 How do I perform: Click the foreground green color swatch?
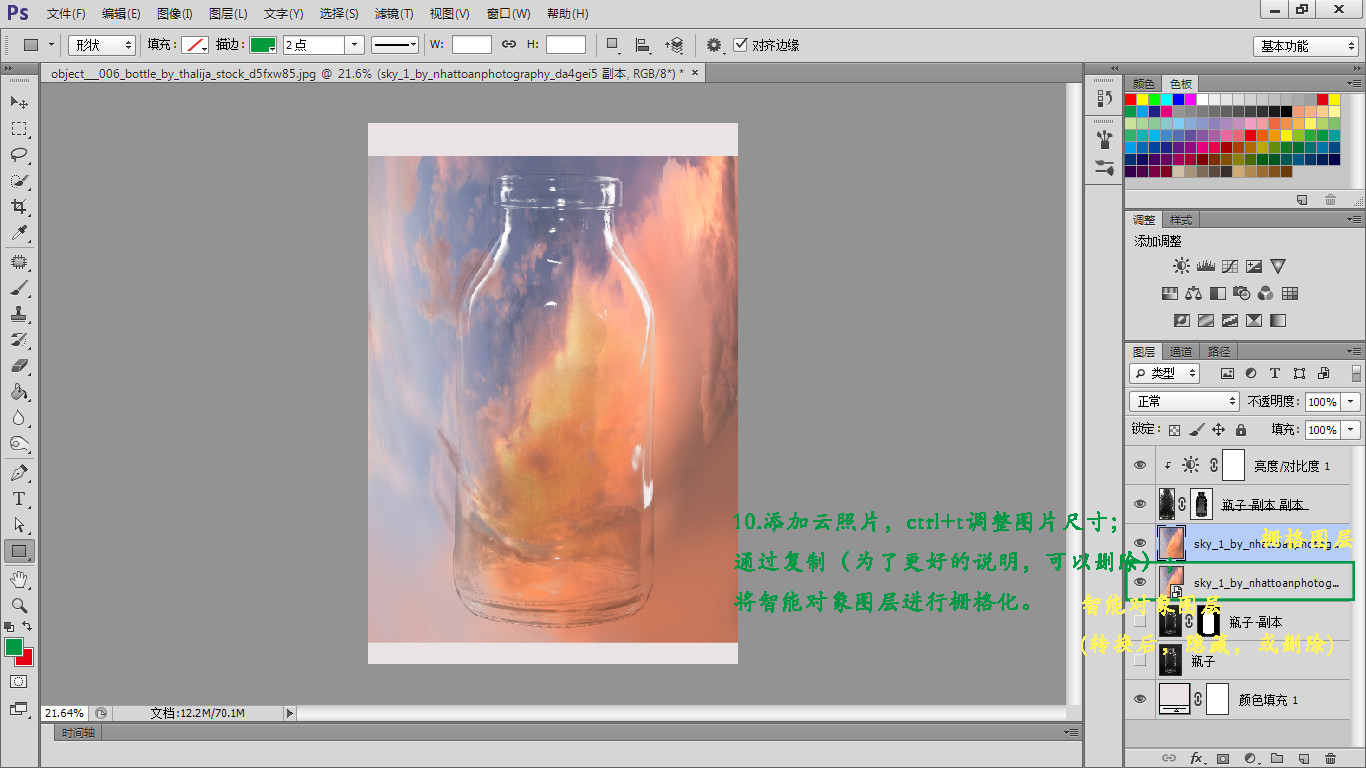(x=14, y=647)
